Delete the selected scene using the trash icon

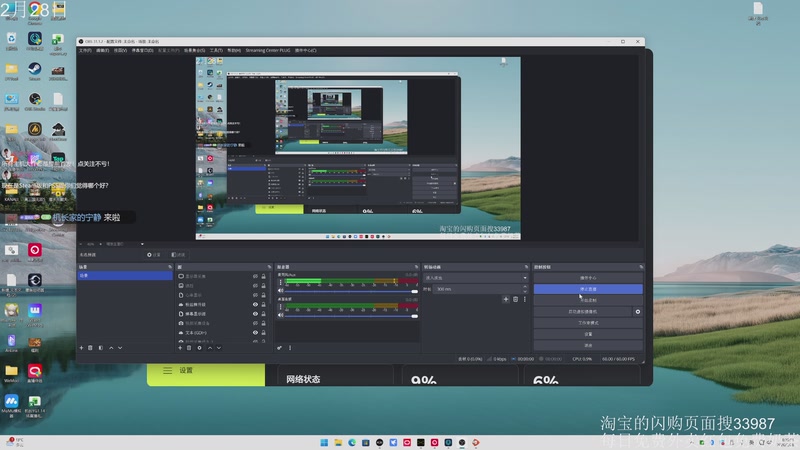(x=90, y=348)
